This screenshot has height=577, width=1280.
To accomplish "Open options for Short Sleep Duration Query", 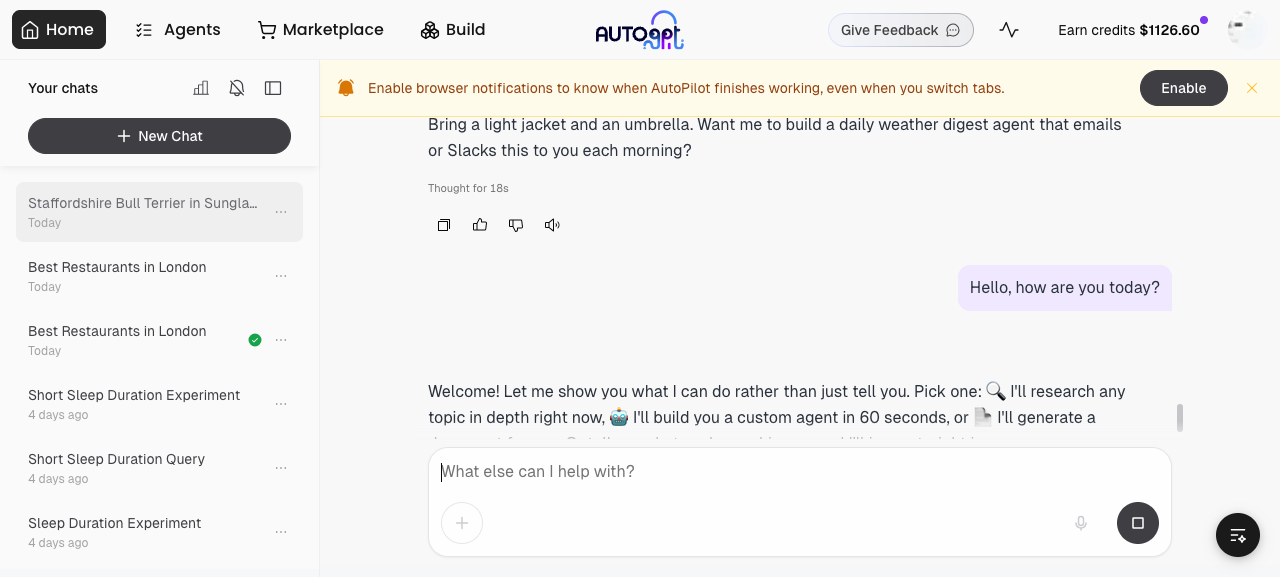I will (x=281, y=468).
